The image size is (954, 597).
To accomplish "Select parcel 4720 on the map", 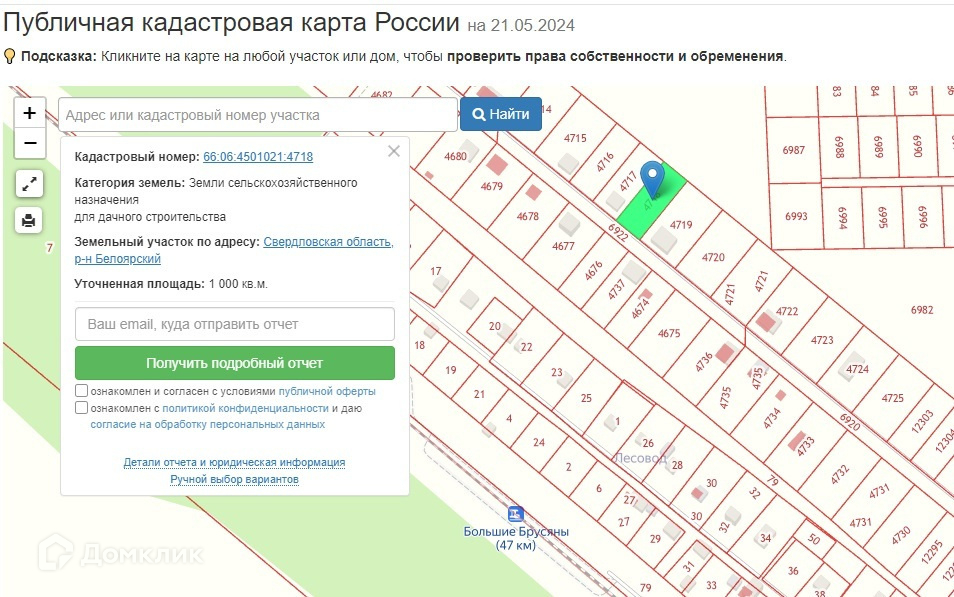I will (714, 257).
